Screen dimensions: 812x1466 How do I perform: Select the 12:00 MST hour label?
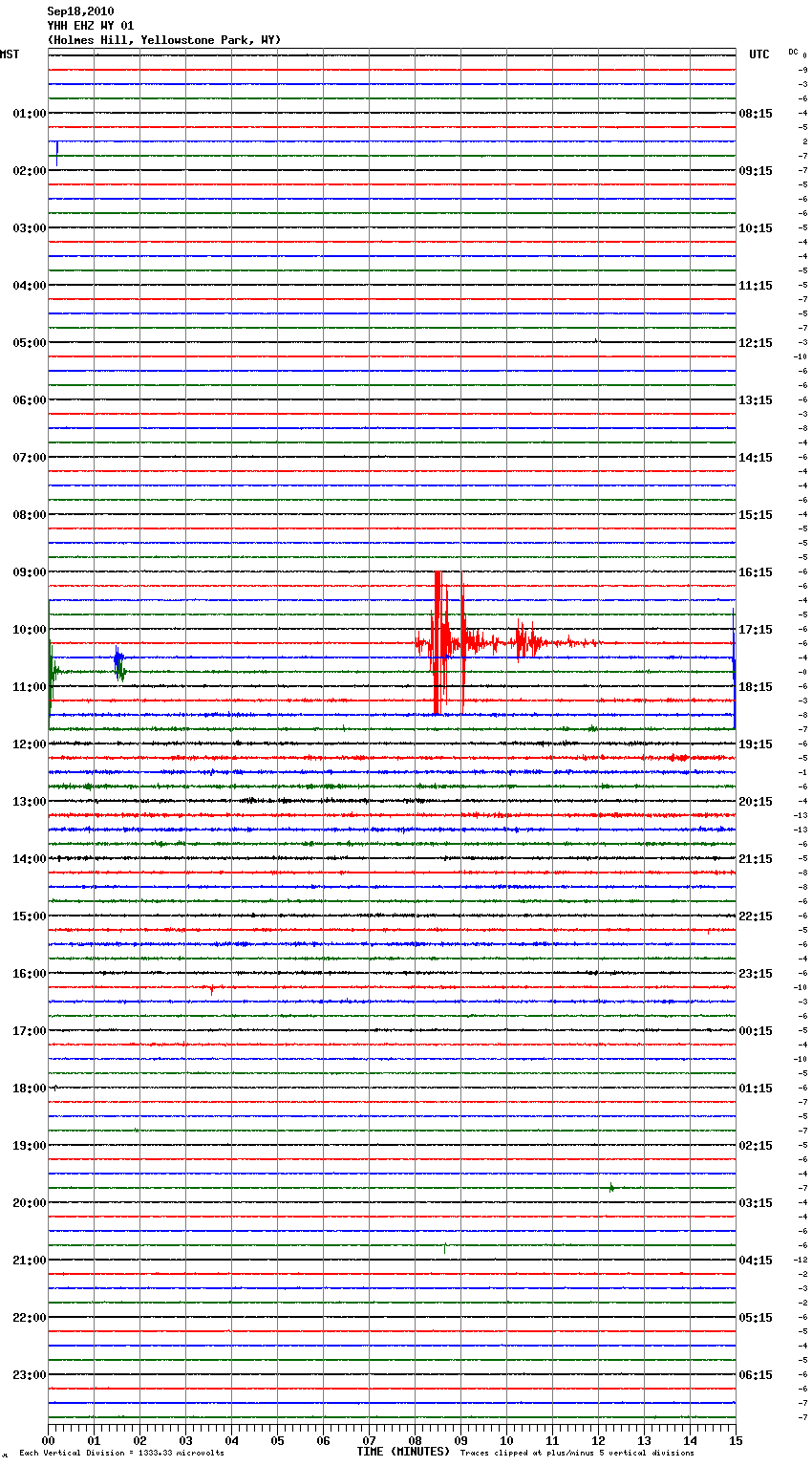click(x=29, y=744)
